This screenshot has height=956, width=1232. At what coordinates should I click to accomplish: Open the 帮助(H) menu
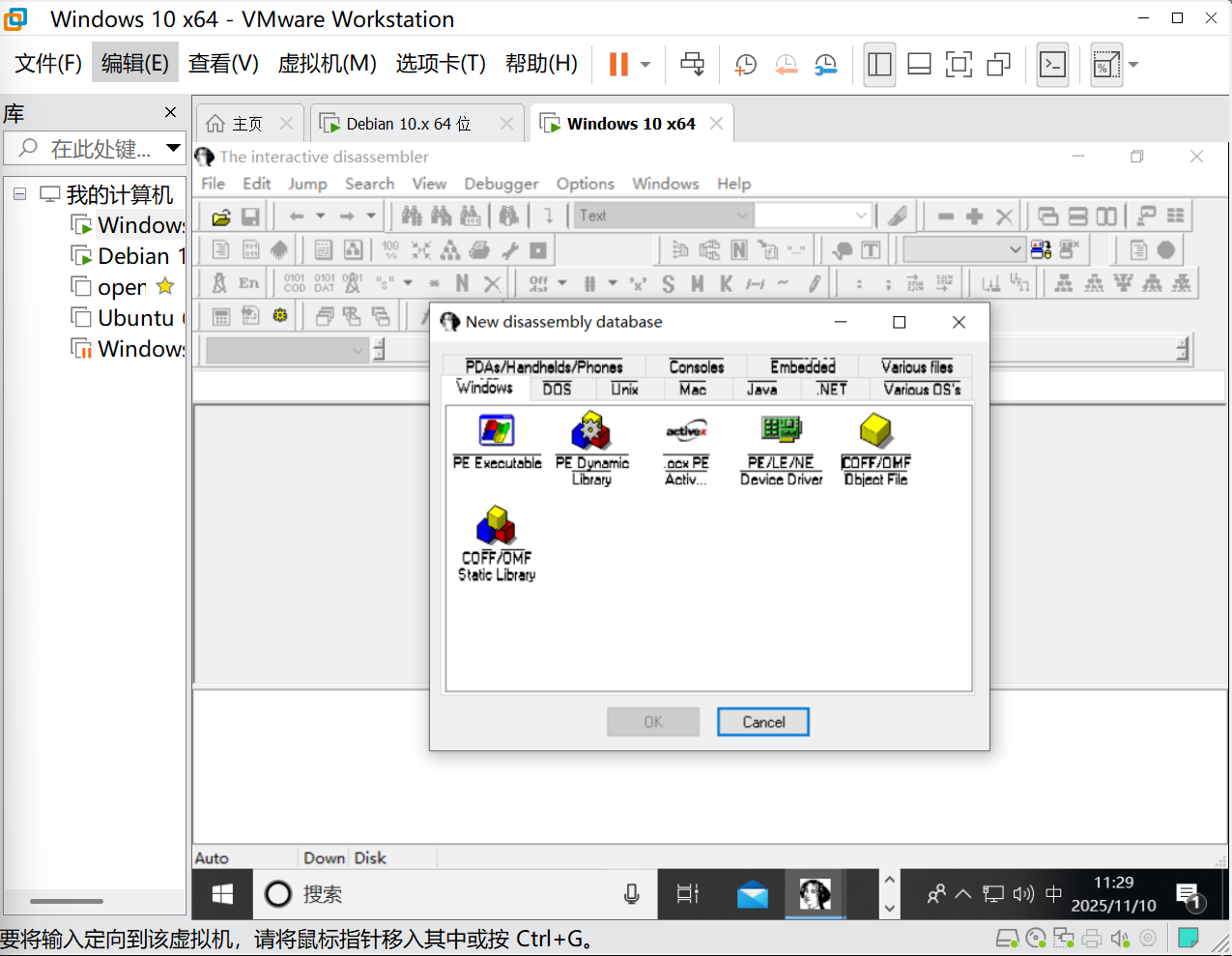click(x=541, y=64)
